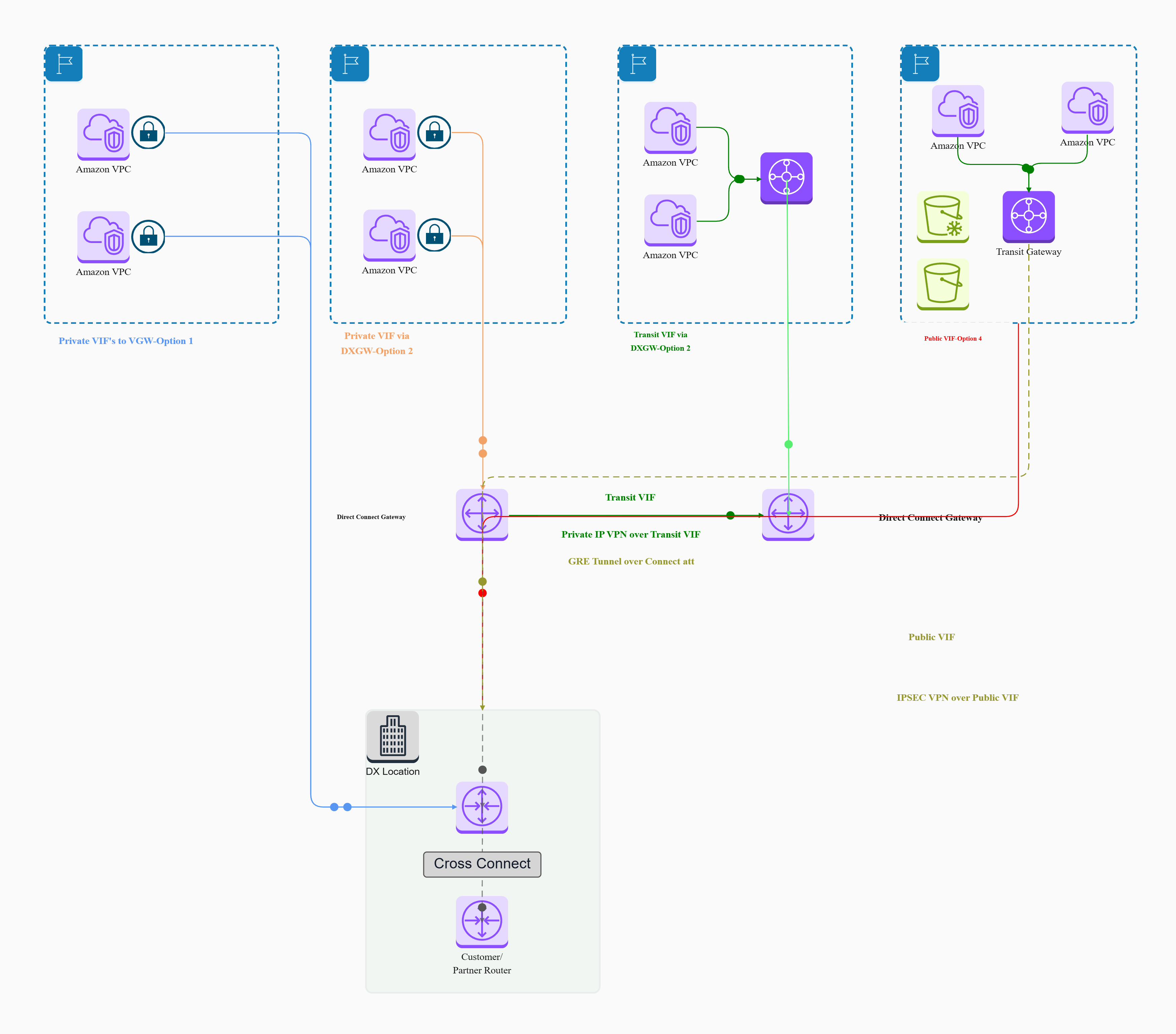Select the region flag icon of the green Transit VIF group

click(638, 63)
